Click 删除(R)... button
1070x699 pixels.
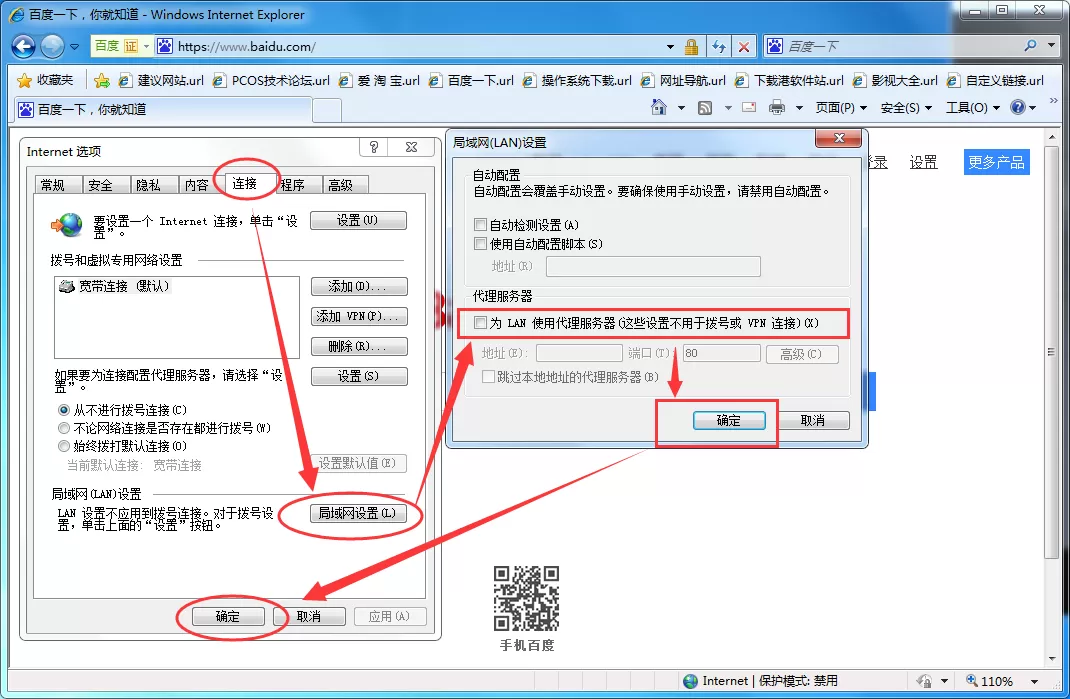tap(359, 346)
